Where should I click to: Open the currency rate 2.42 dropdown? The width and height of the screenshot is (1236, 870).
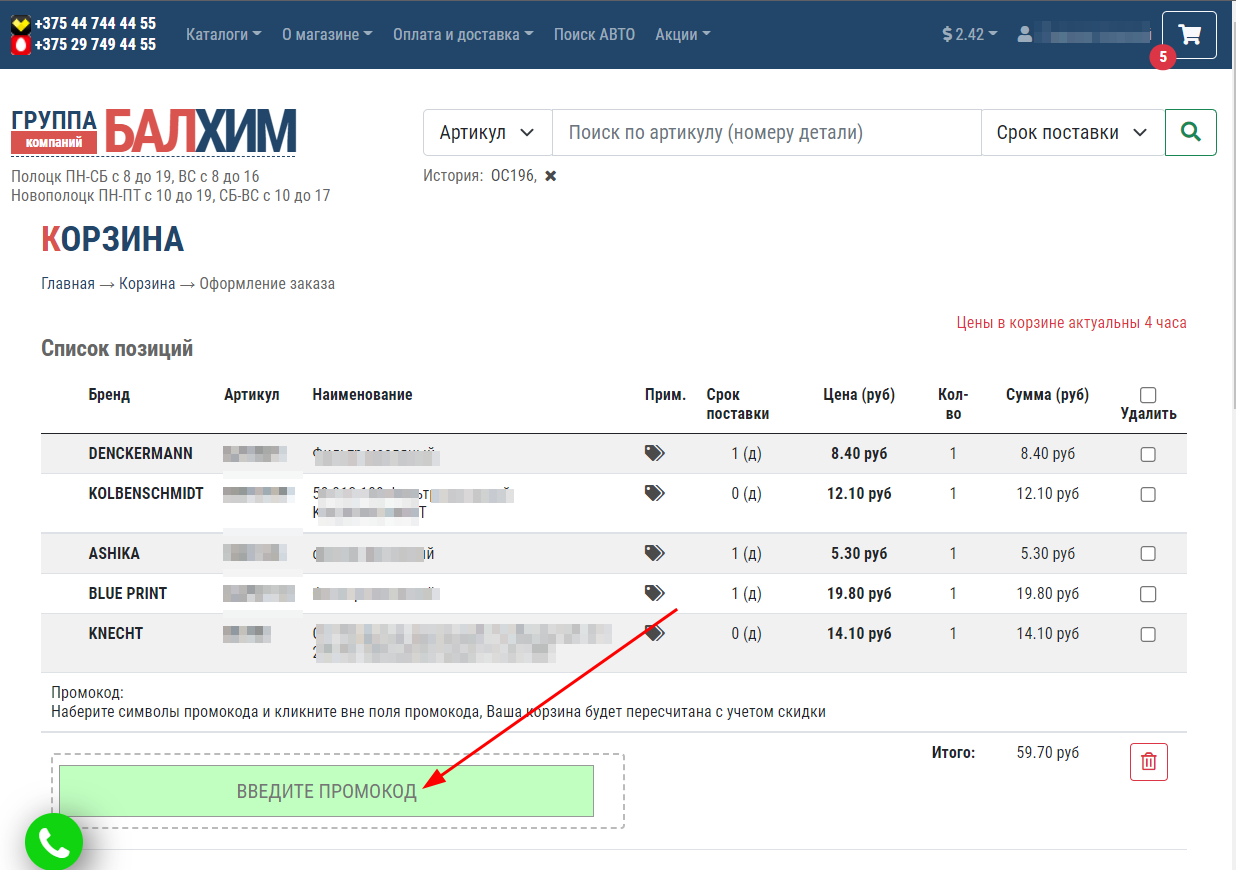[x=969, y=34]
